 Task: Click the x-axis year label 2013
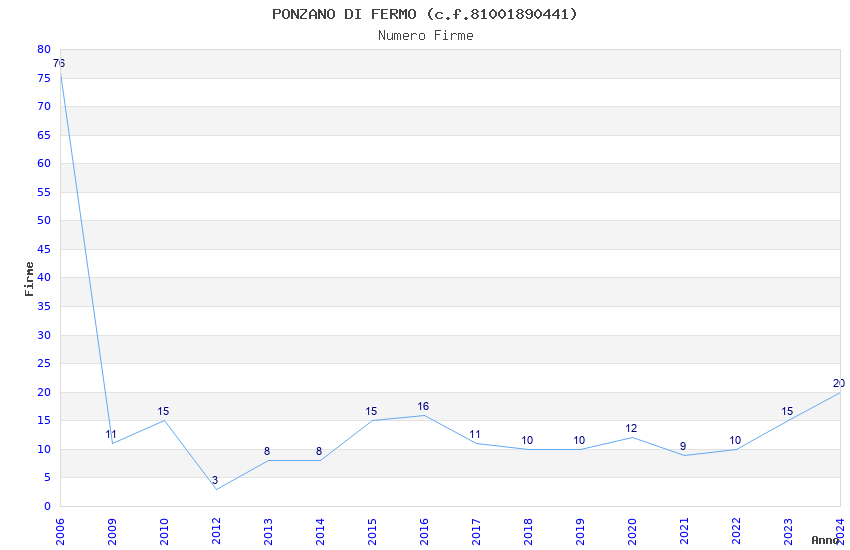268,532
